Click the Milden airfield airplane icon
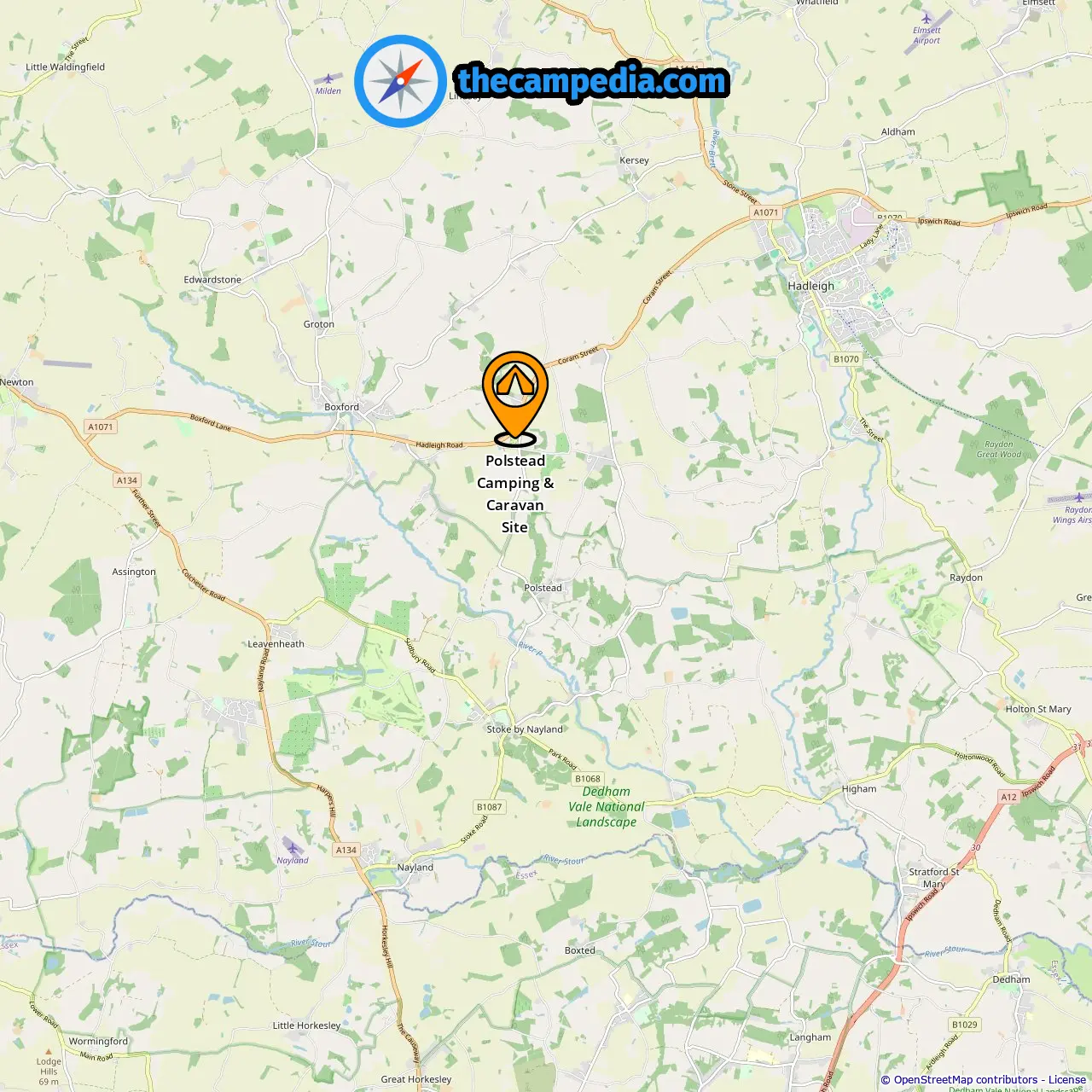 [x=328, y=78]
